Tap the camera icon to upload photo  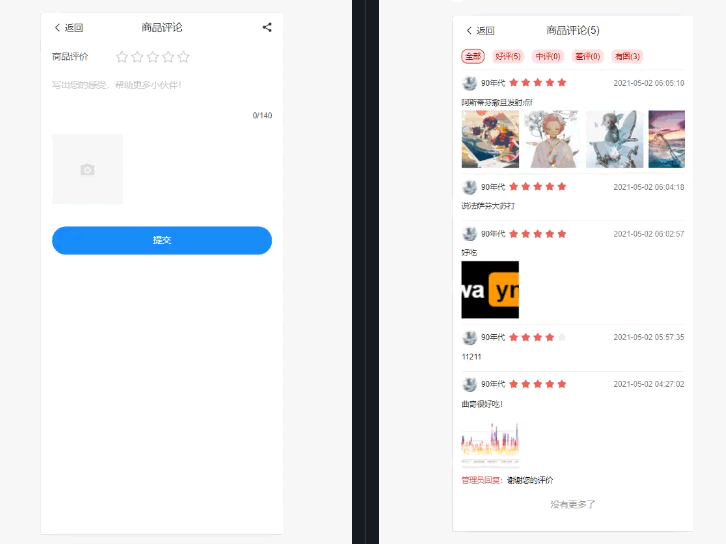88,169
